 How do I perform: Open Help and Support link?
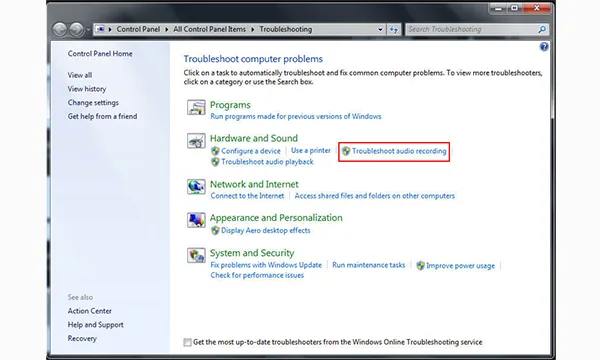click(96, 325)
